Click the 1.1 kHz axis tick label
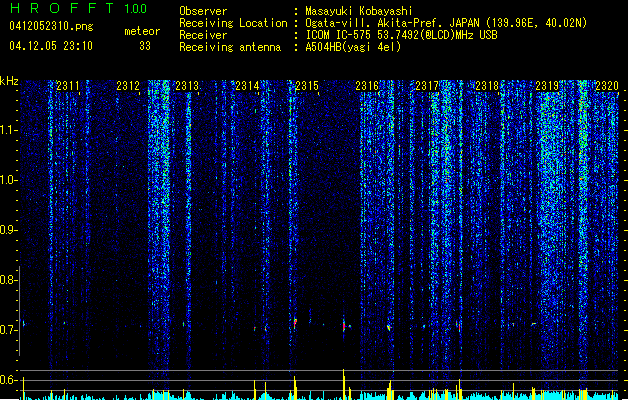 [9, 130]
